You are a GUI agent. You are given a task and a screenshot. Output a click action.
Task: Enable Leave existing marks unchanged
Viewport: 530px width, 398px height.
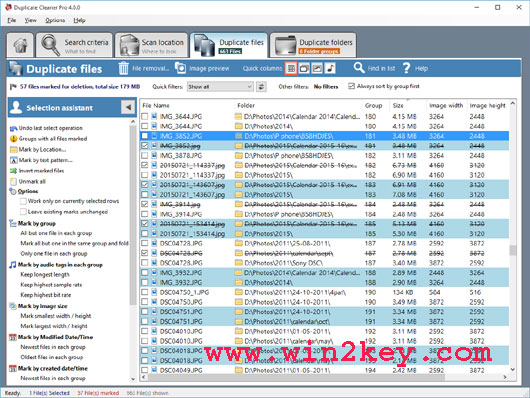coord(23,212)
